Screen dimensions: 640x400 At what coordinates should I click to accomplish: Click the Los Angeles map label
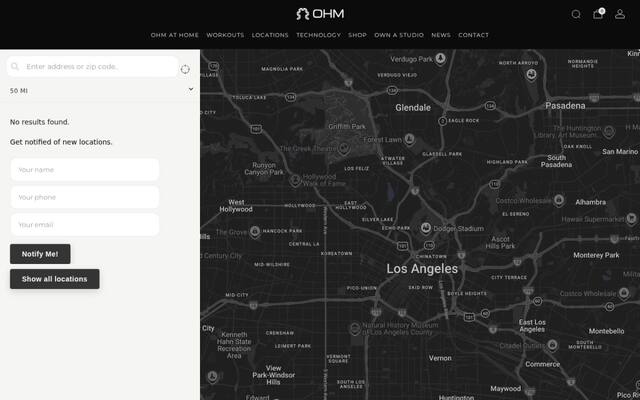pyautogui.click(x=422, y=269)
